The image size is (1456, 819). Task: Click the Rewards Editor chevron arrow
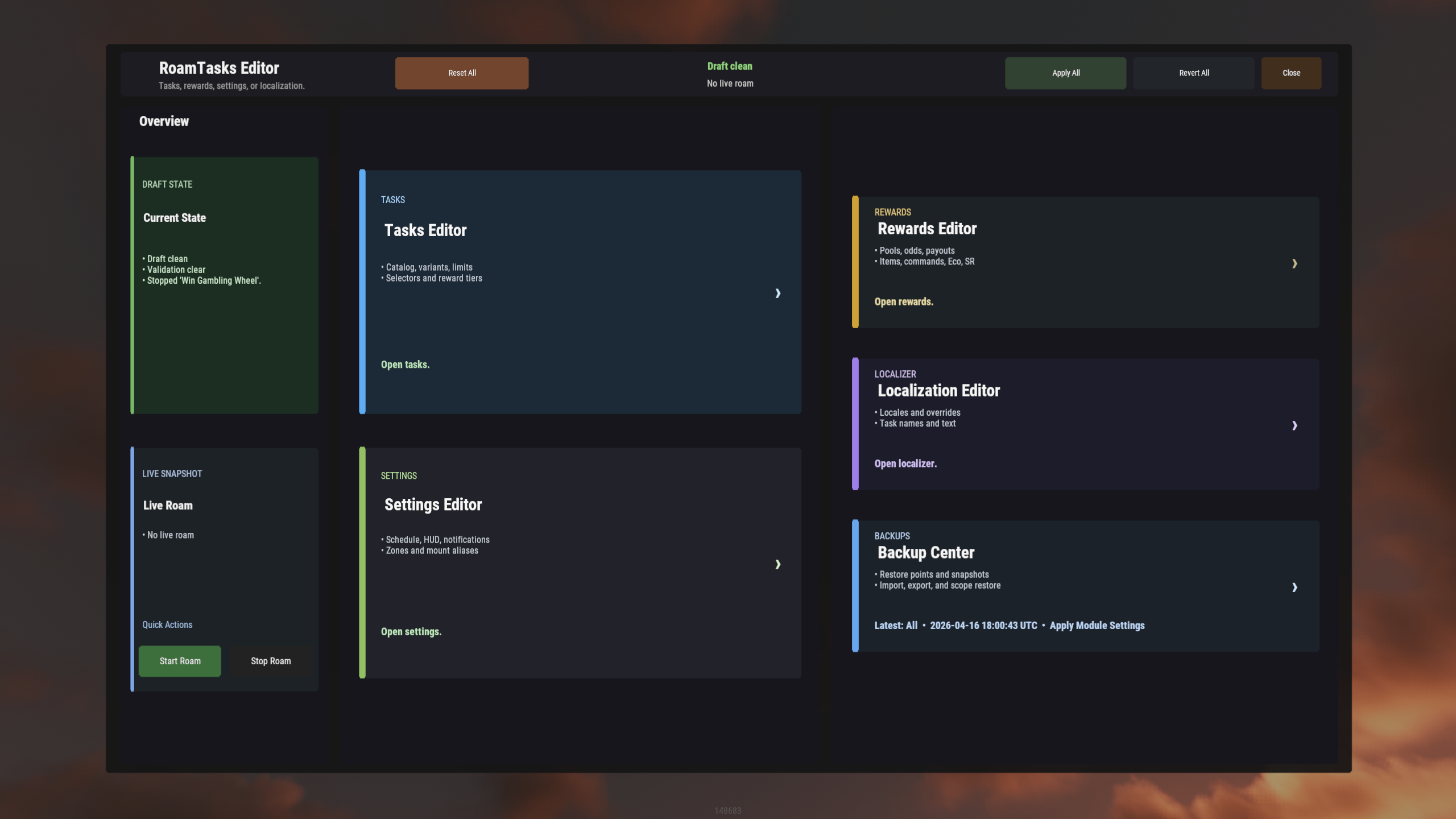(1294, 263)
